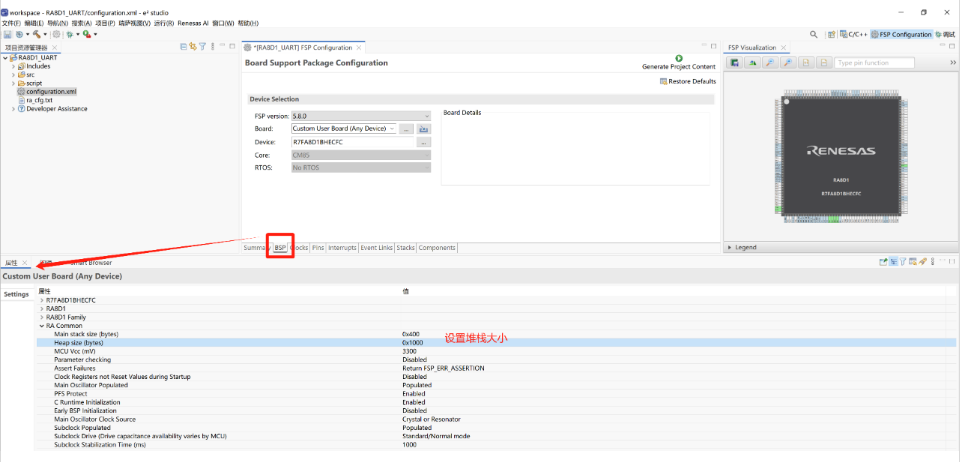
Task: Click Heap size (bytes) property row
Action: tap(495, 343)
